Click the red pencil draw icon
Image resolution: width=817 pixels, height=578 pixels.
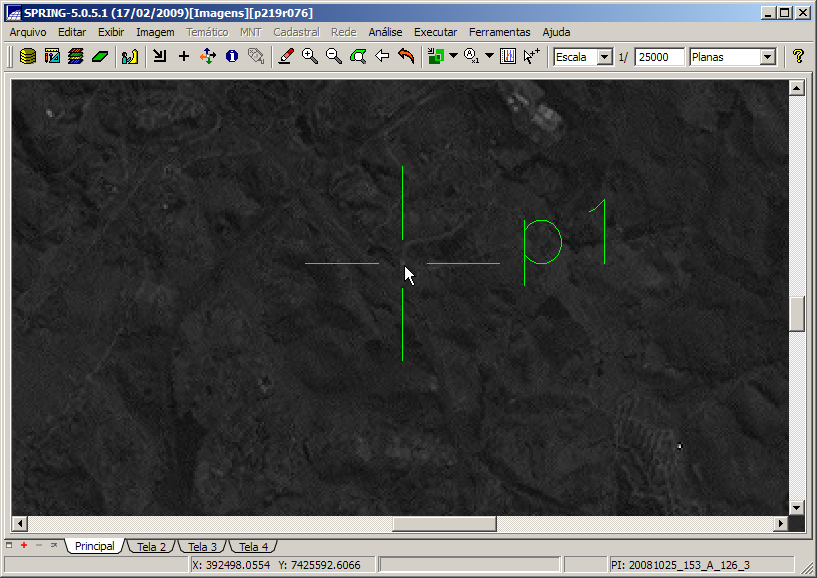(286, 57)
